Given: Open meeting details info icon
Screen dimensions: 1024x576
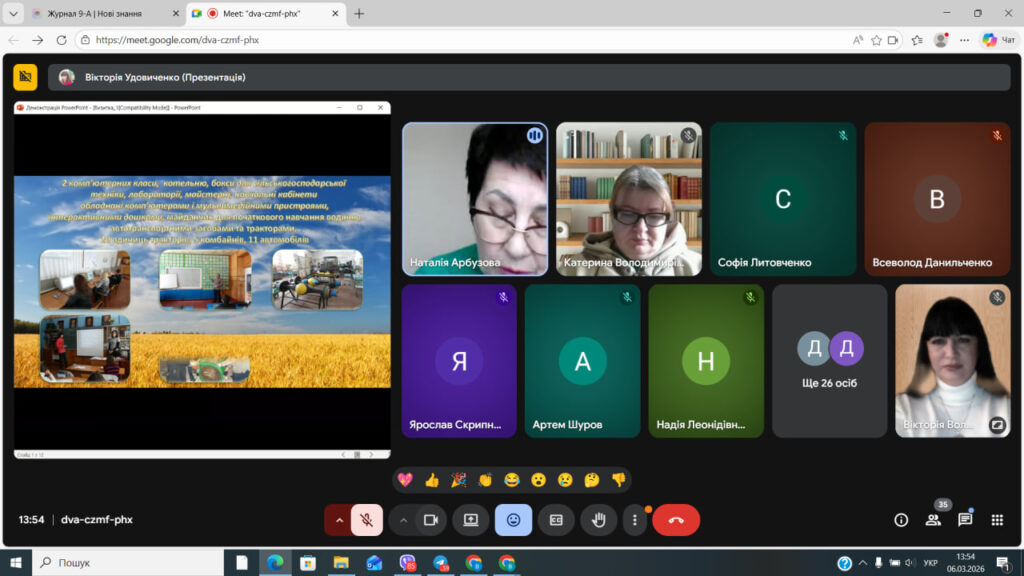Looking at the screenshot, I should (x=901, y=520).
